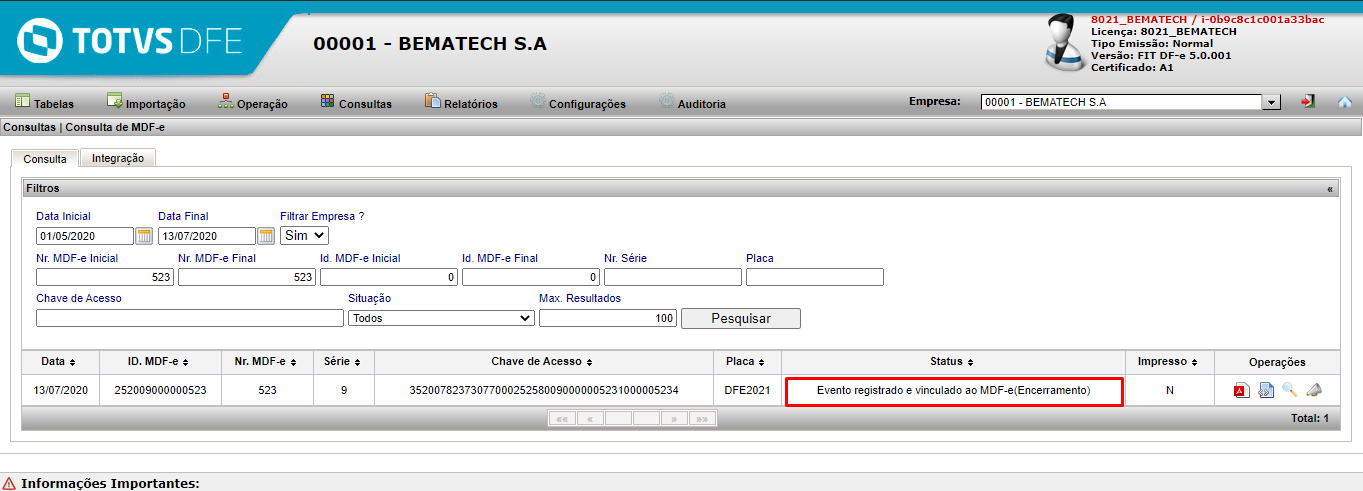Sort by Chave de Acesso column header

(x=544, y=362)
